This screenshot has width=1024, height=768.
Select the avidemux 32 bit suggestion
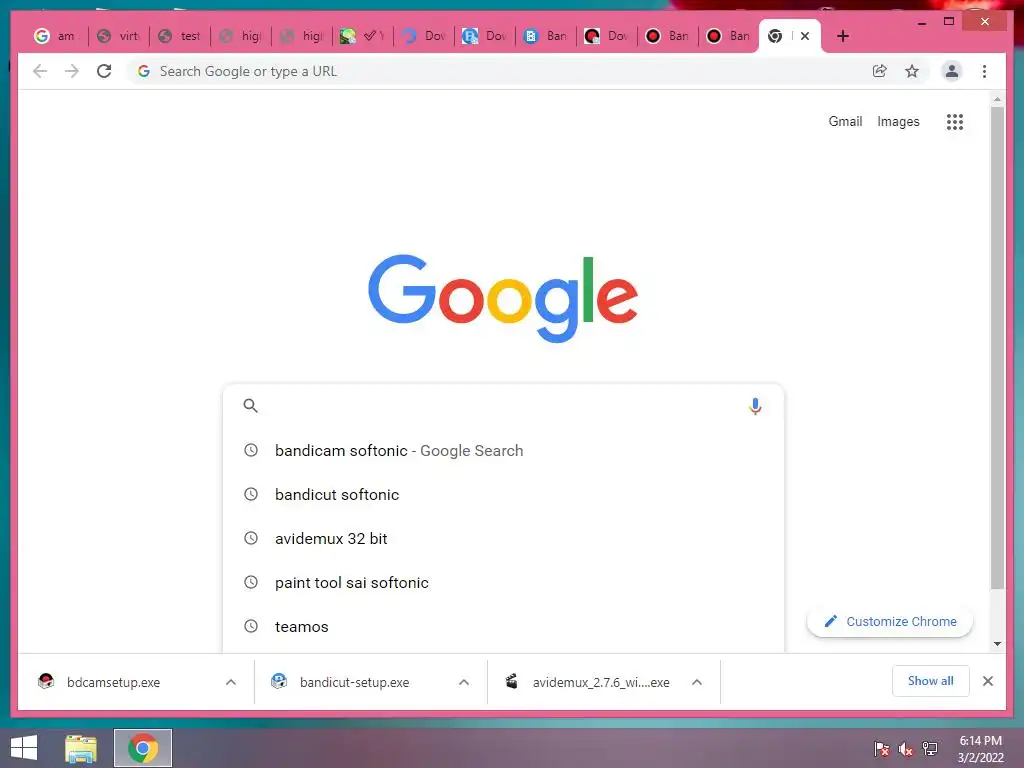[x=503, y=538]
